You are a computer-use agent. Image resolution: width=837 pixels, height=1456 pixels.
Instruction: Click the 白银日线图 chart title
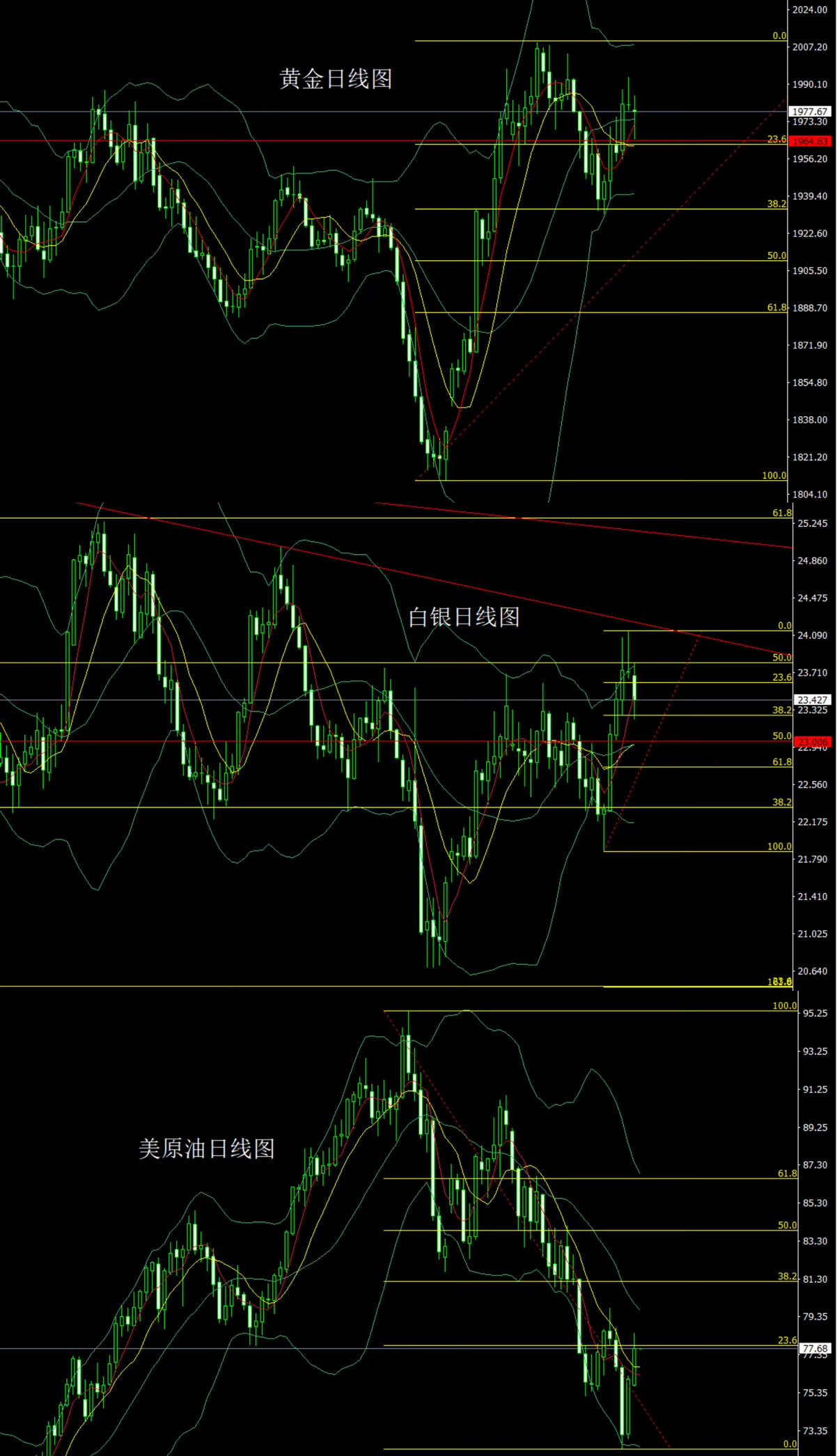(464, 617)
